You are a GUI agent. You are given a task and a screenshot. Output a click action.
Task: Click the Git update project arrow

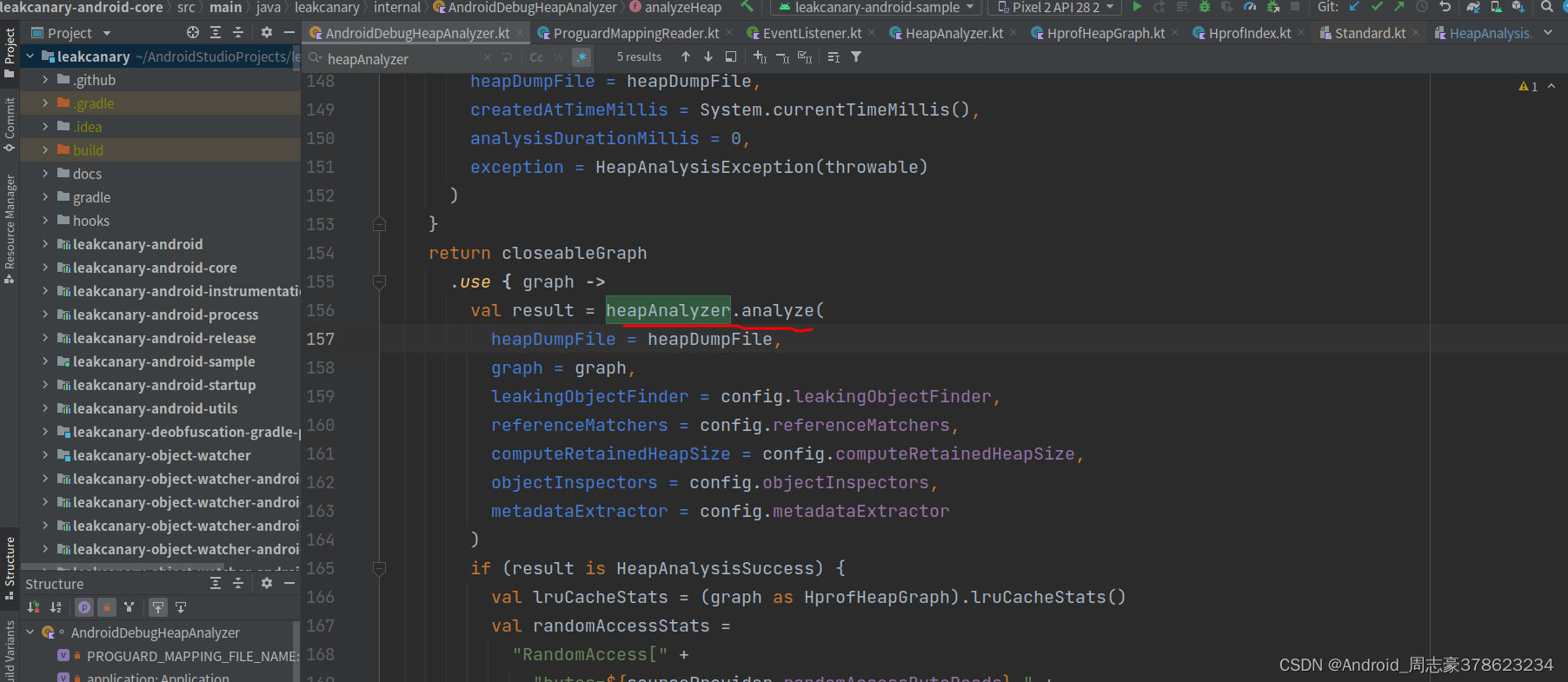point(1354,7)
